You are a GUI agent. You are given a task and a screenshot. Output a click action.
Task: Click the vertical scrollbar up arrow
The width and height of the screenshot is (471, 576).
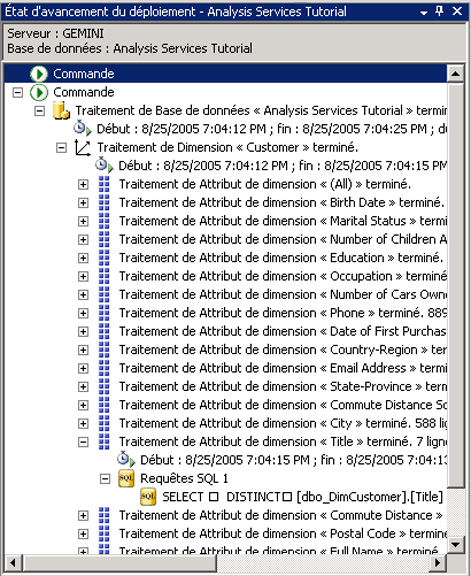click(456, 73)
